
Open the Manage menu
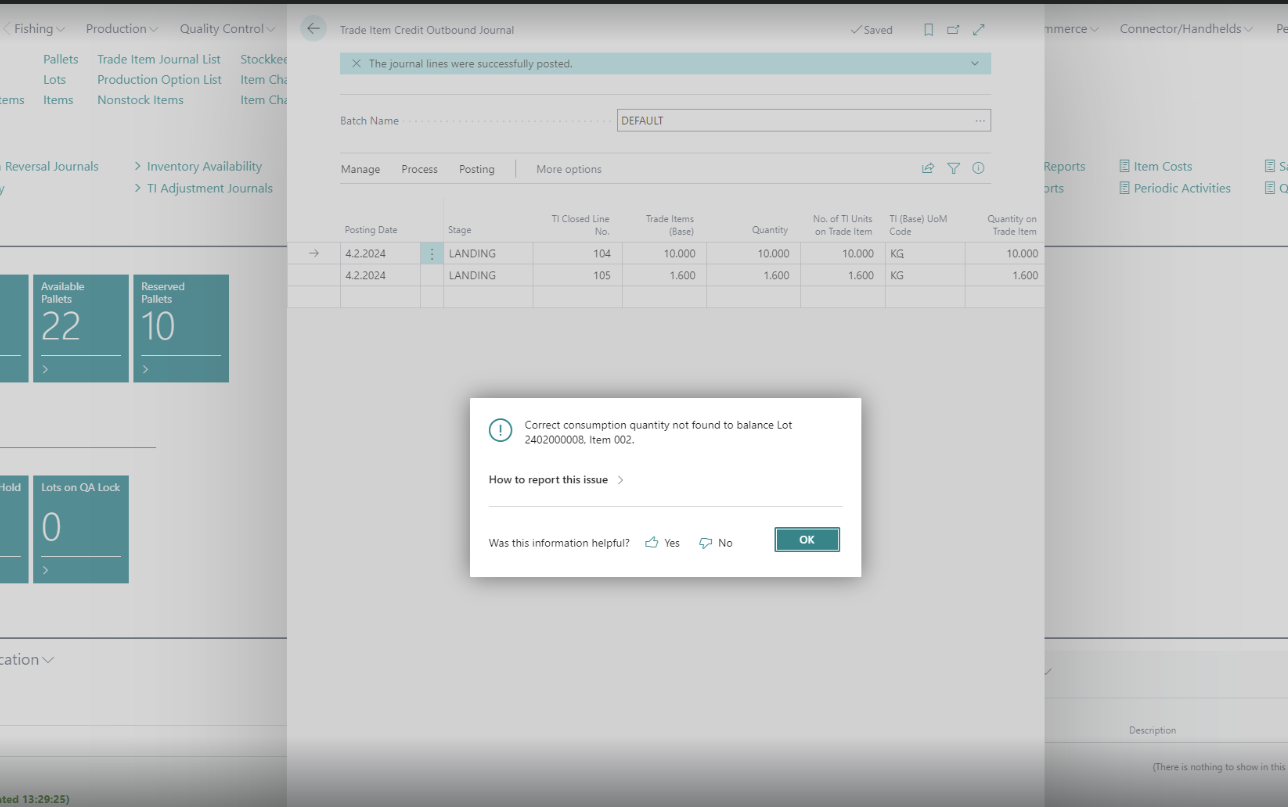coord(360,169)
